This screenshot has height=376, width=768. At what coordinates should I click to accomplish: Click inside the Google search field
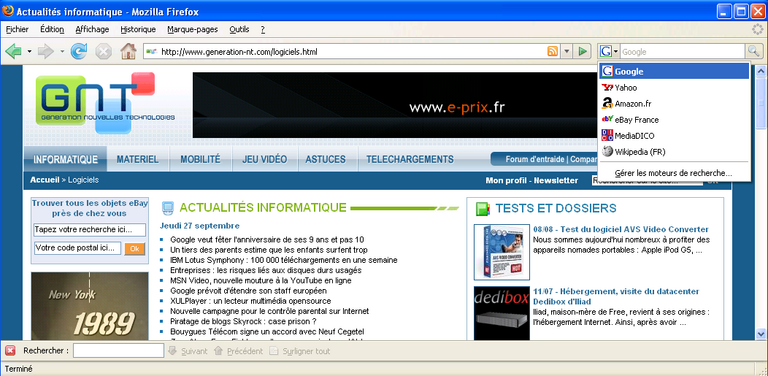click(682, 51)
